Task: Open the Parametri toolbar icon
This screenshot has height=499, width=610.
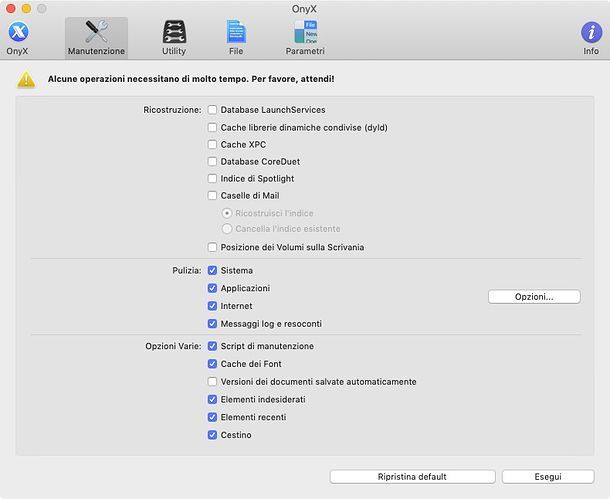Action: (x=305, y=34)
